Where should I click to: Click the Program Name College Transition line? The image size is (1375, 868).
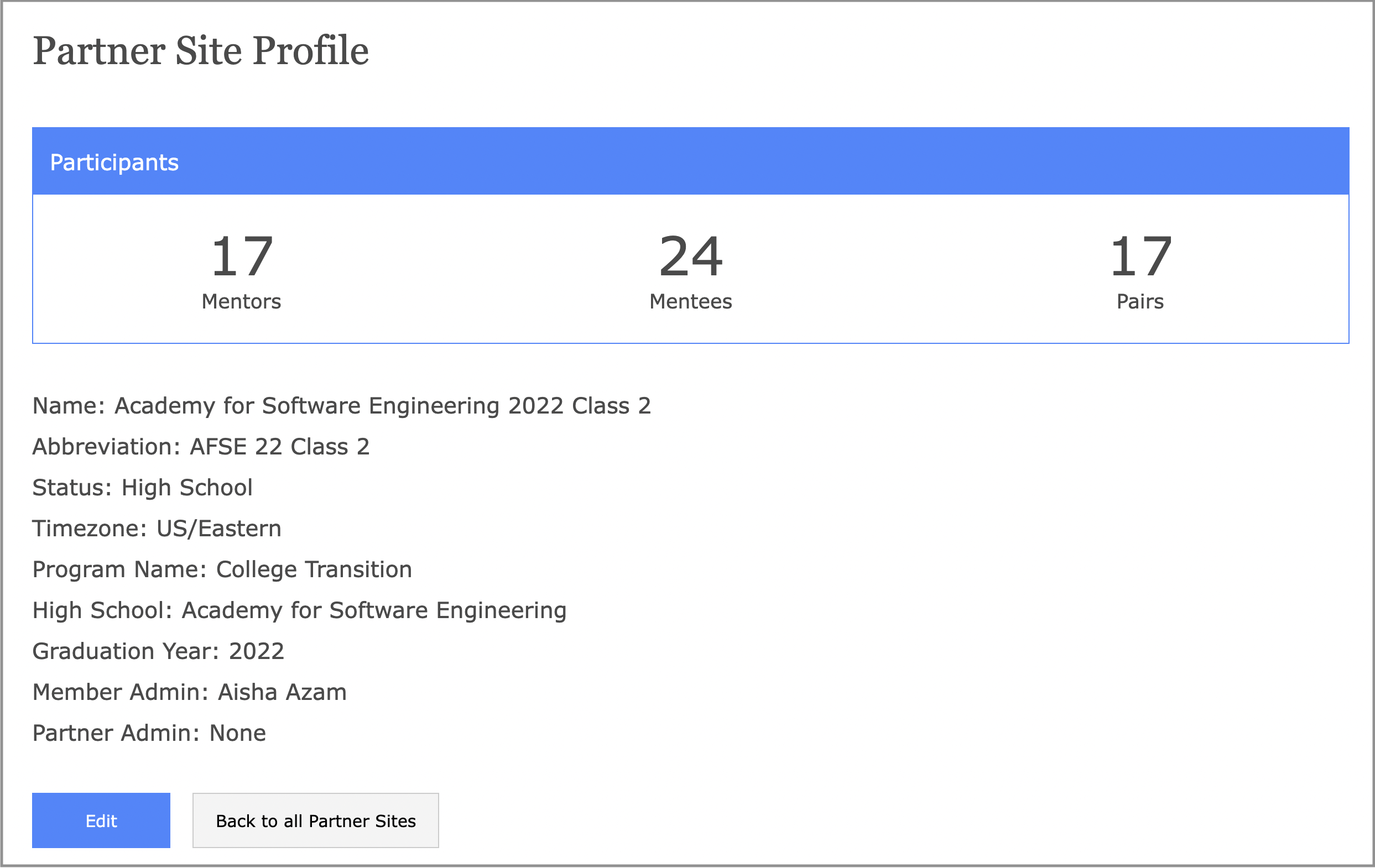pos(222,569)
